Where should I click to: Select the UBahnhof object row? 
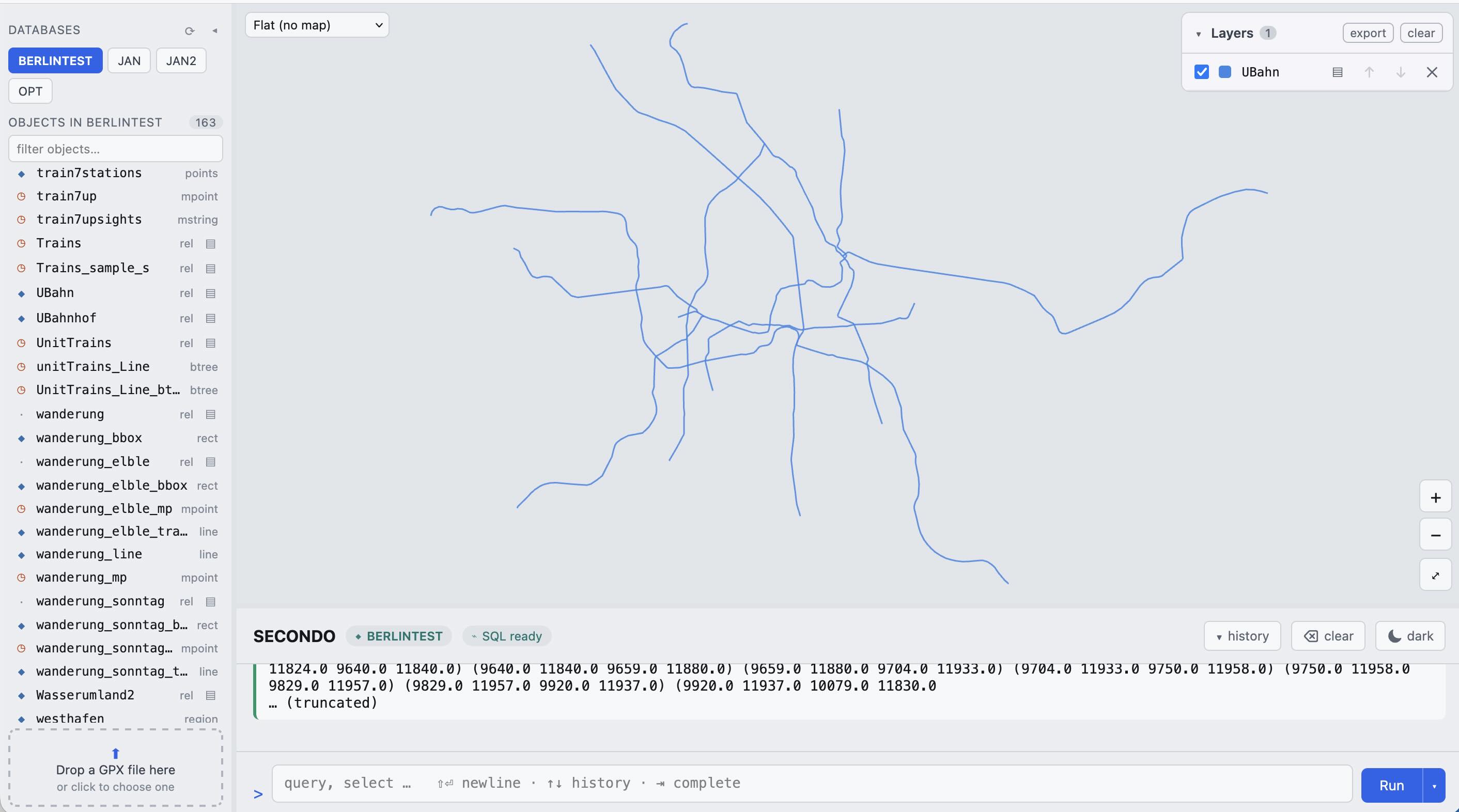pos(116,318)
